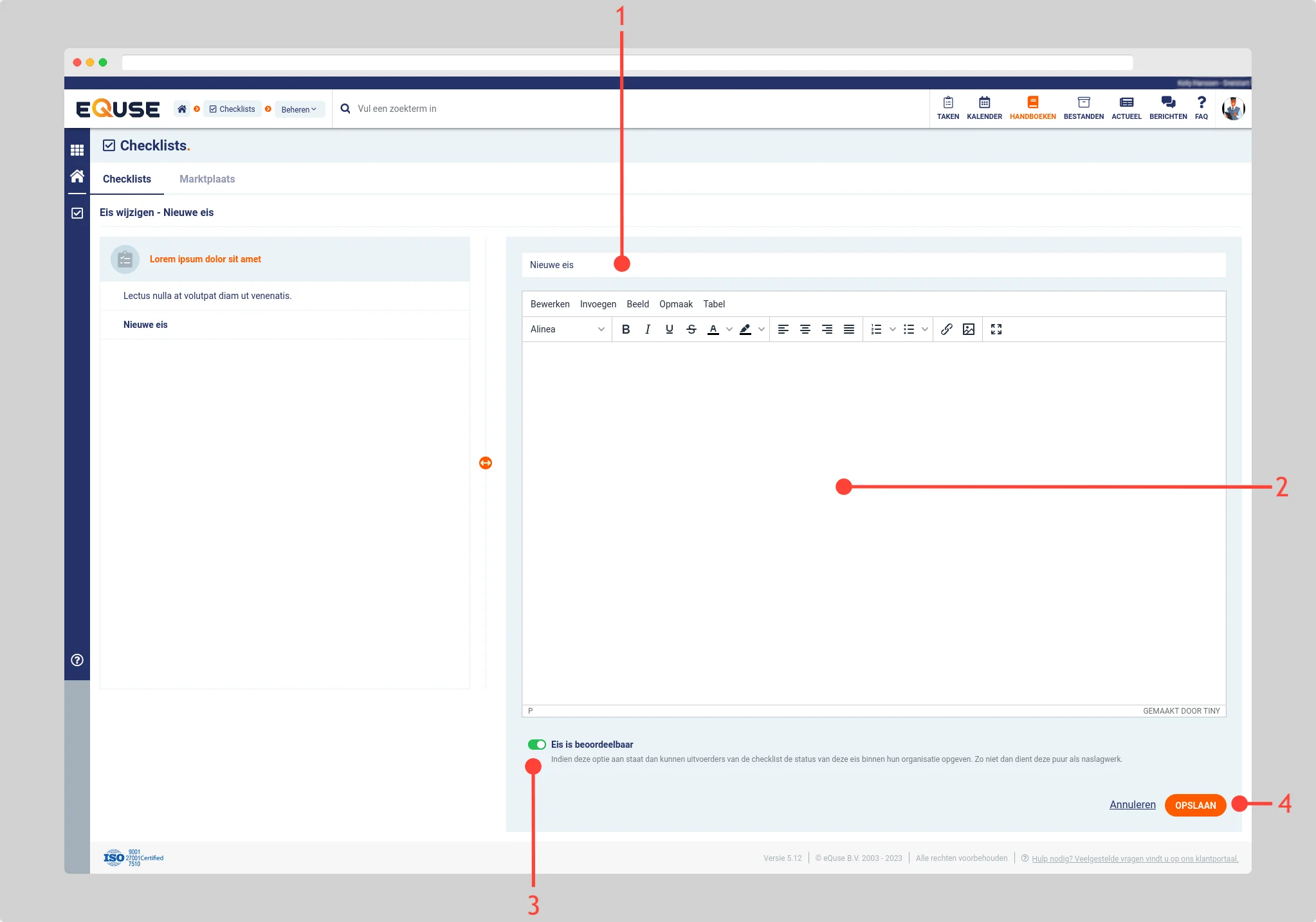Open the Alinea paragraph style dropdown
Screen dimensions: 1316x922
[567, 329]
